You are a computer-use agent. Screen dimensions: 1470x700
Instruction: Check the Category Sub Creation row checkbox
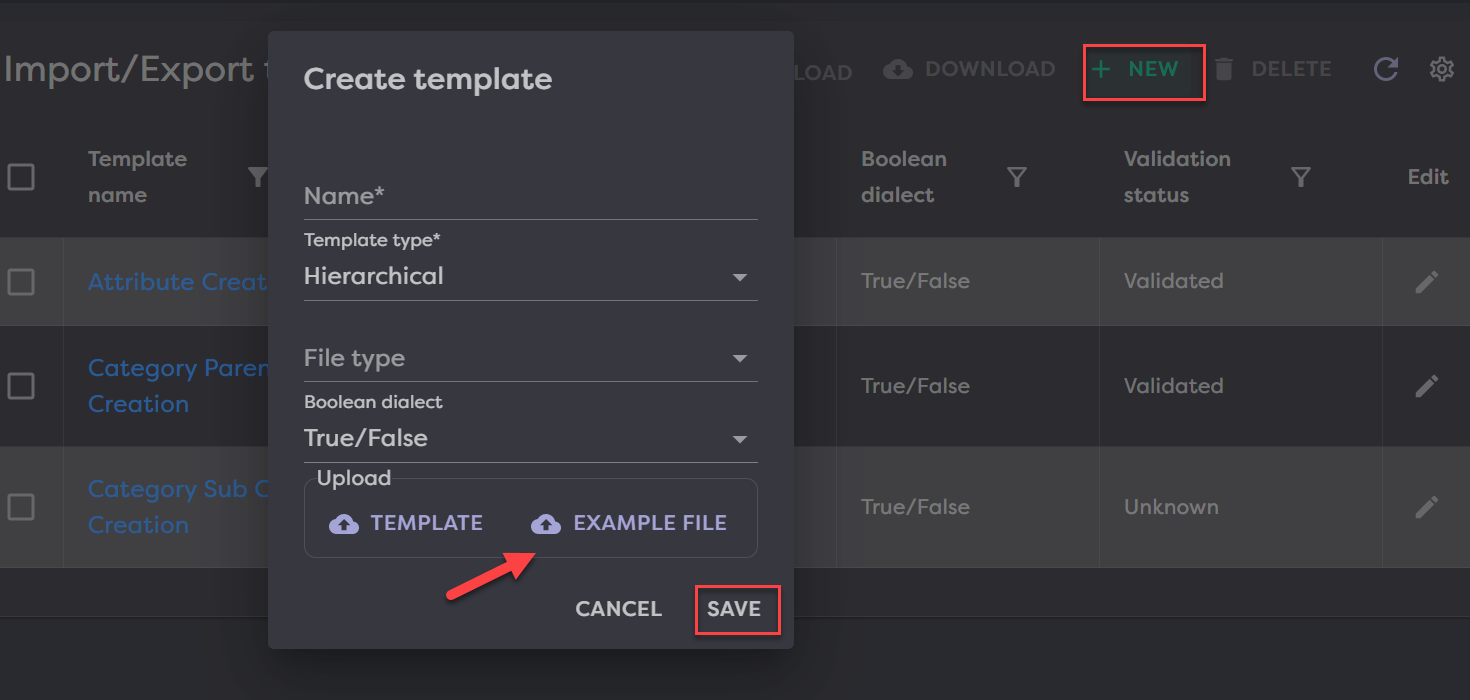pos(21,507)
